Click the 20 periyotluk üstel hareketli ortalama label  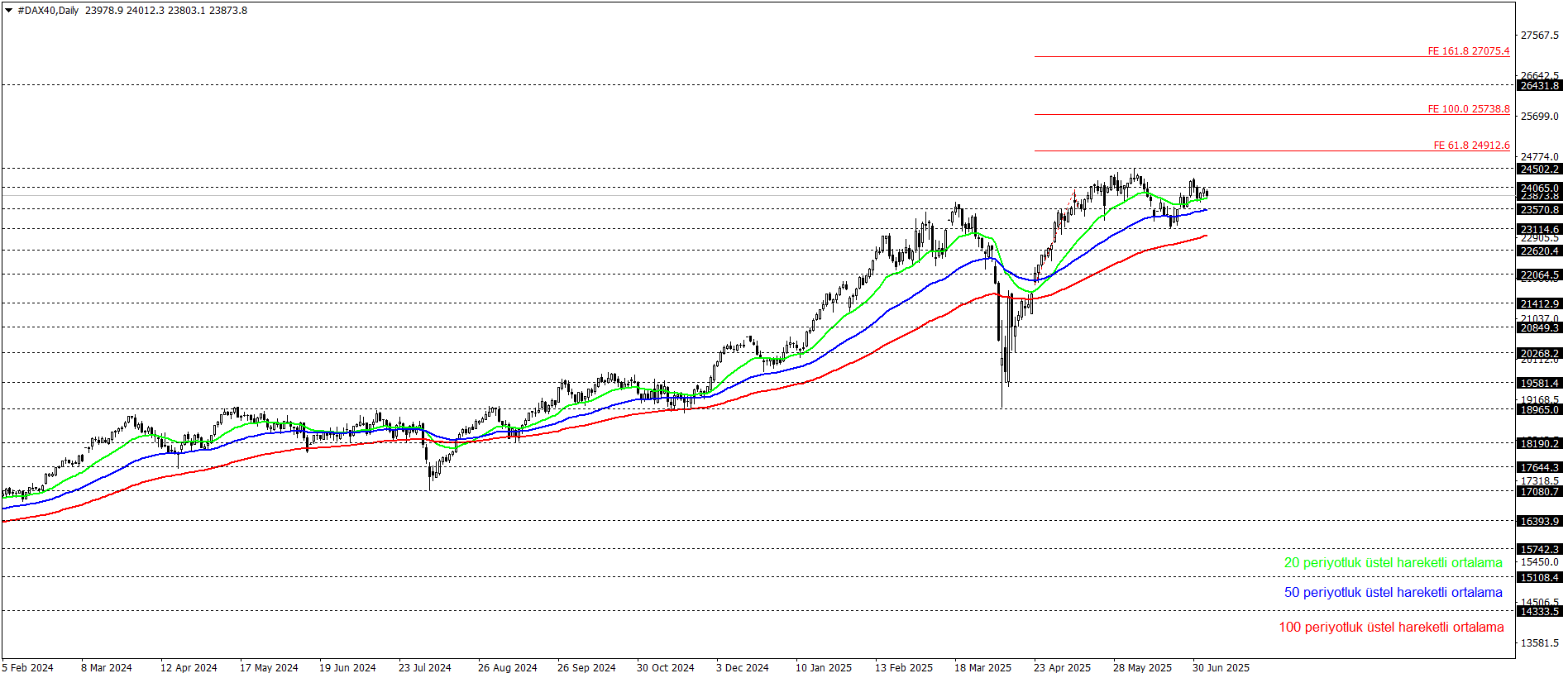click(x=1393, y=563)
